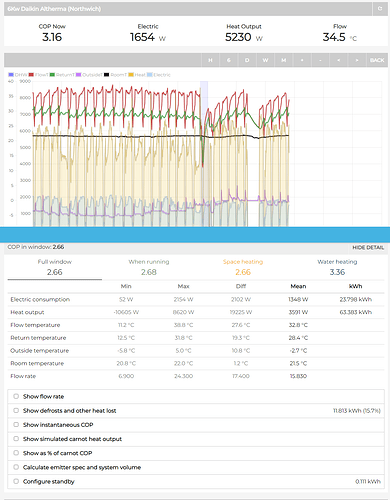
Task: Click the Diff column header
Action: pos(241,286)
